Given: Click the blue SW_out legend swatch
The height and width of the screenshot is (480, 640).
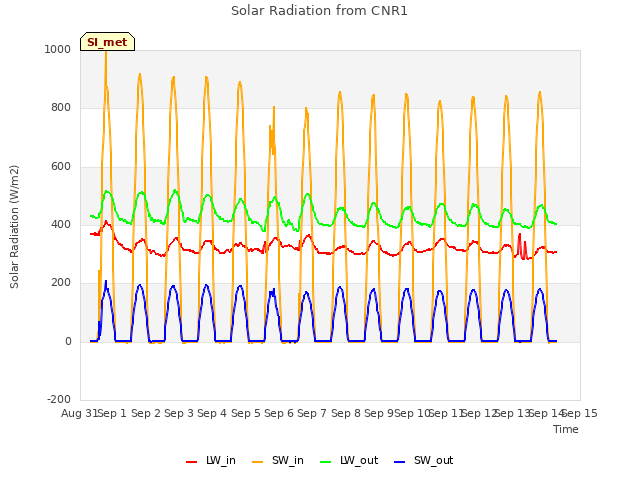Looking at the screenshot, I should 400,462.
